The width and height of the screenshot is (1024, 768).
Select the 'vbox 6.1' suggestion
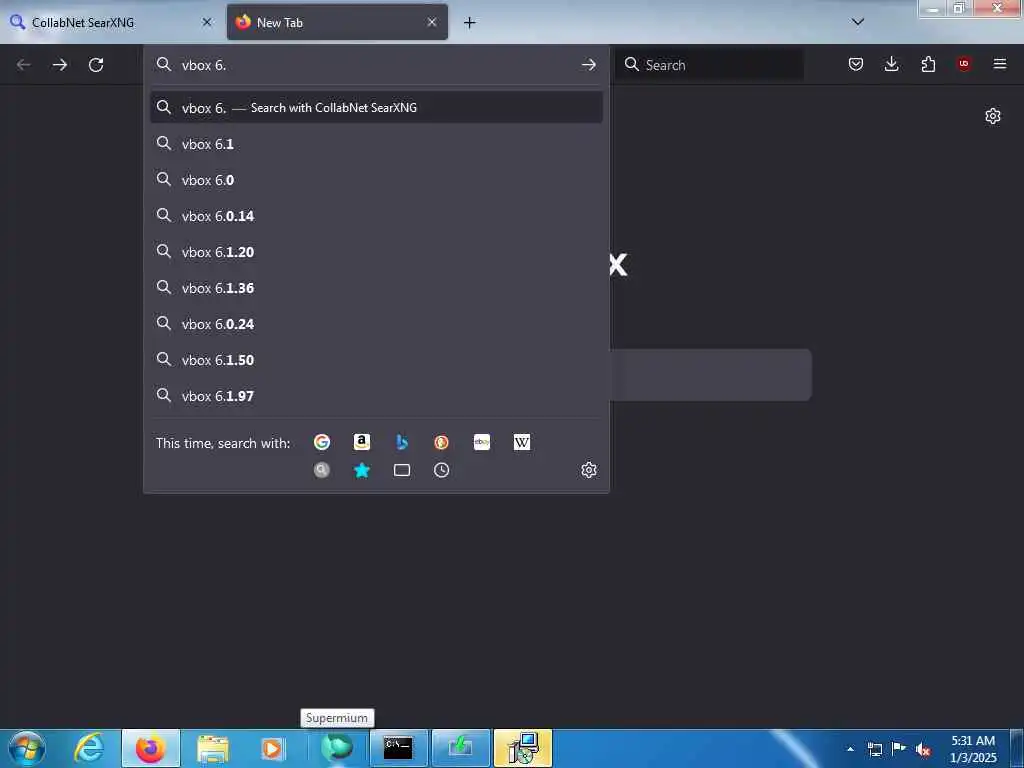tap(376, 144)
